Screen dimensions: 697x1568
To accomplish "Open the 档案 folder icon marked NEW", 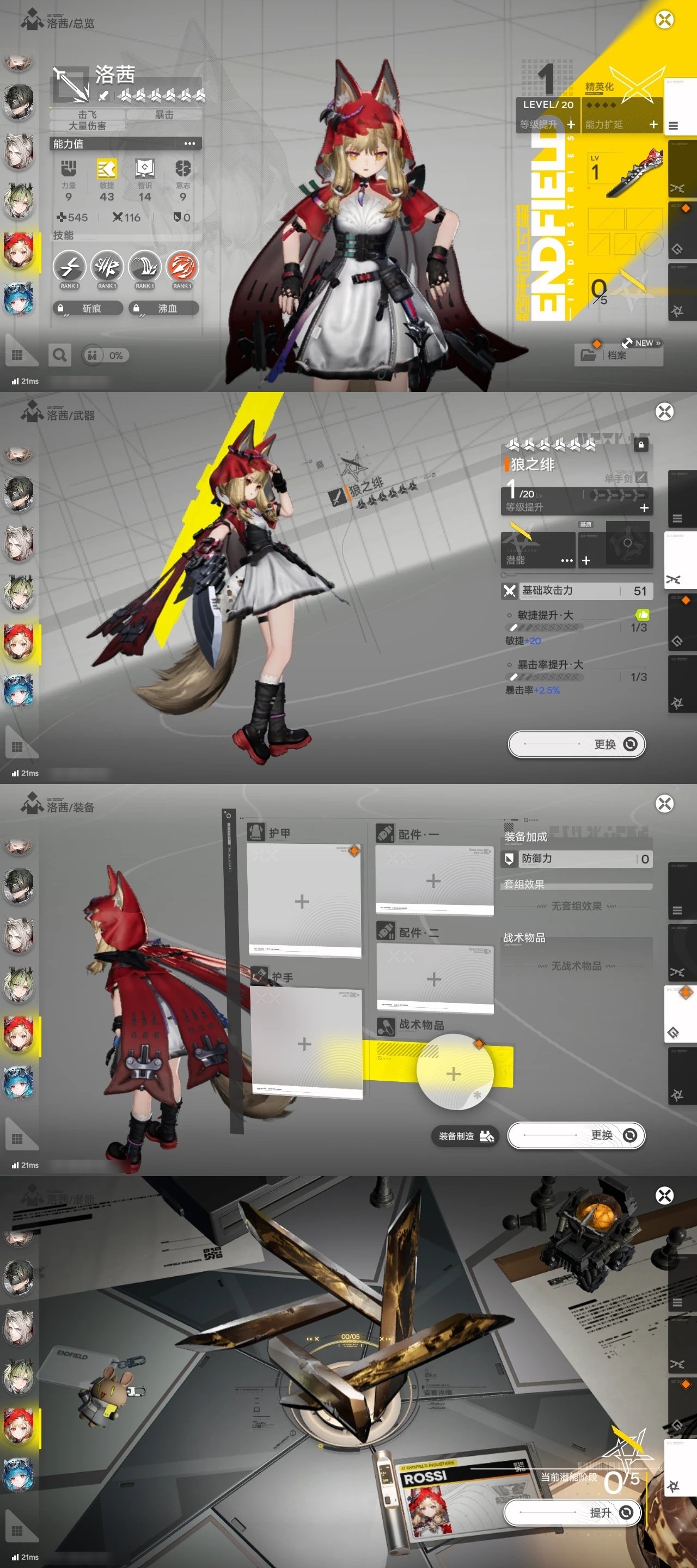I will pyautogui.click(x=588, y=354).
